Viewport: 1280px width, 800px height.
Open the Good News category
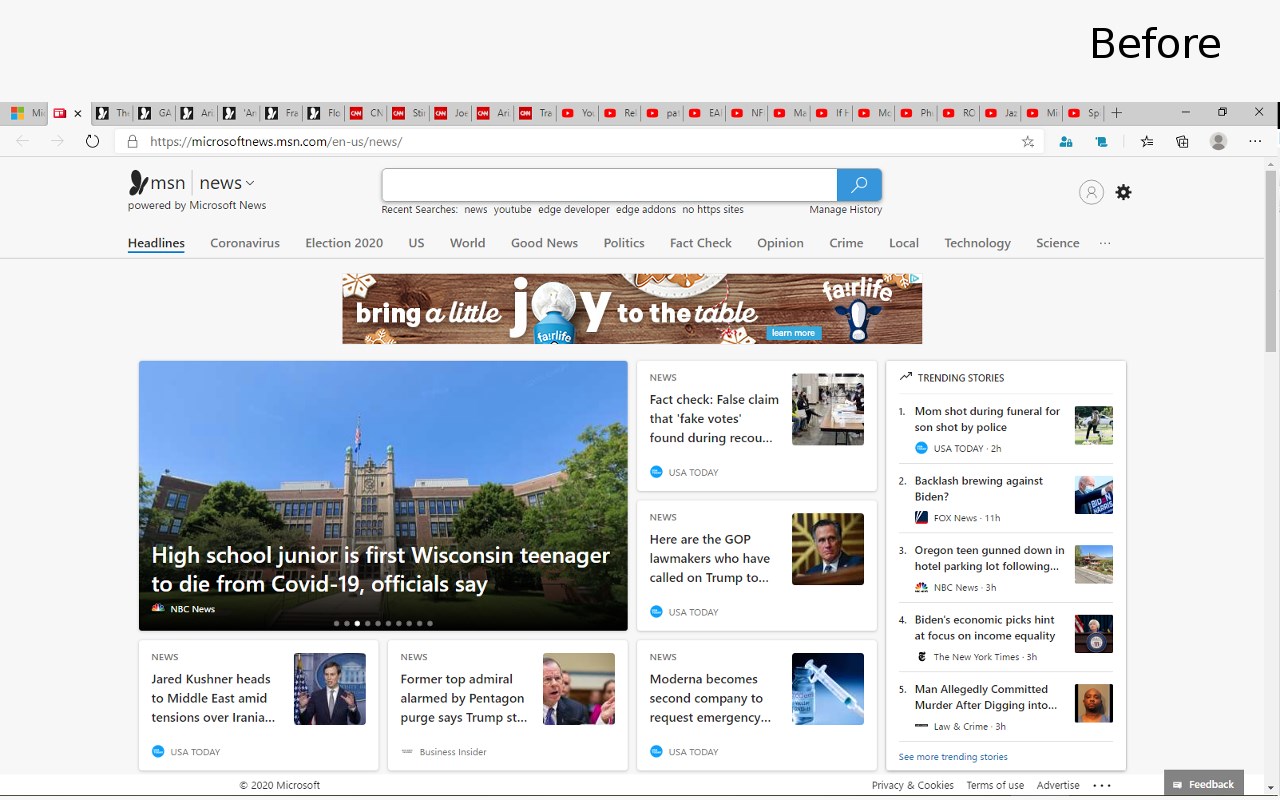pyautogui.click(x=544, y=243)
